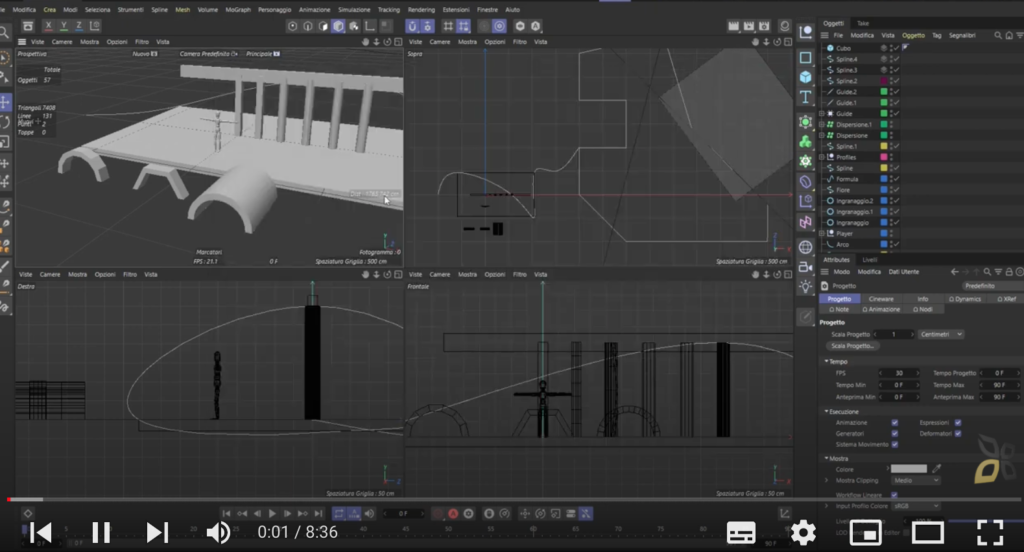
Task: Open Render Settings icon at top right
Action: (764, 26)
